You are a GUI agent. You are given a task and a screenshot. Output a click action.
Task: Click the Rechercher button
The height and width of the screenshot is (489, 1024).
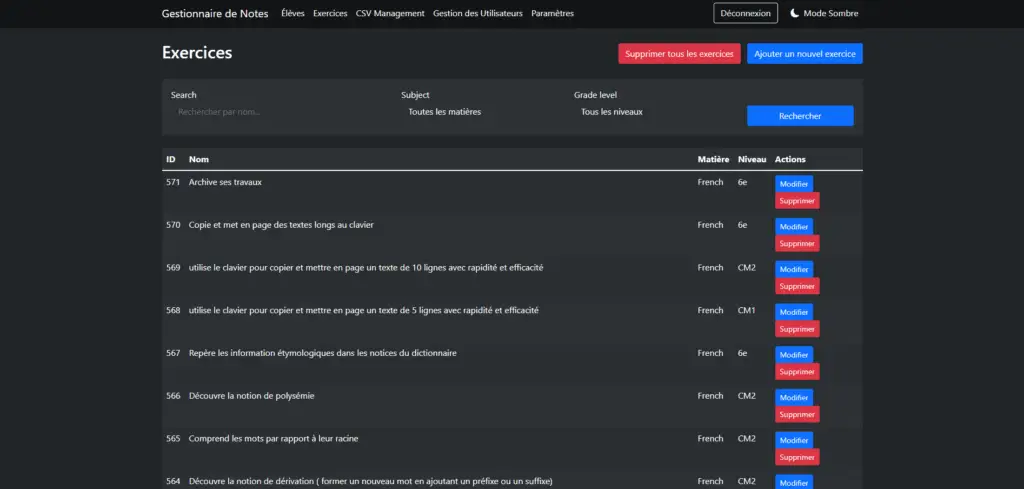pos(800,116)
